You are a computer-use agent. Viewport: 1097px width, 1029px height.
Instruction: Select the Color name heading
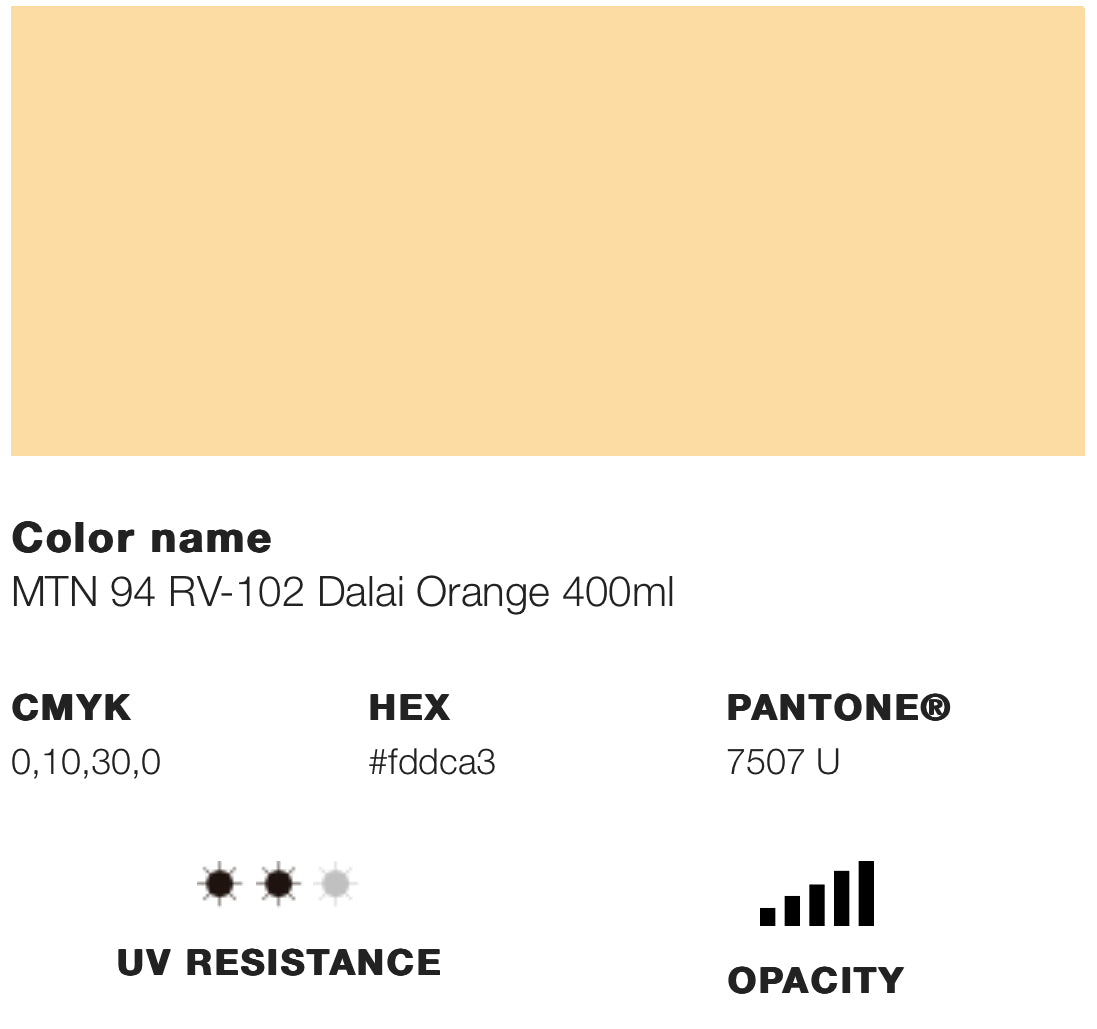tap(141, 539)
